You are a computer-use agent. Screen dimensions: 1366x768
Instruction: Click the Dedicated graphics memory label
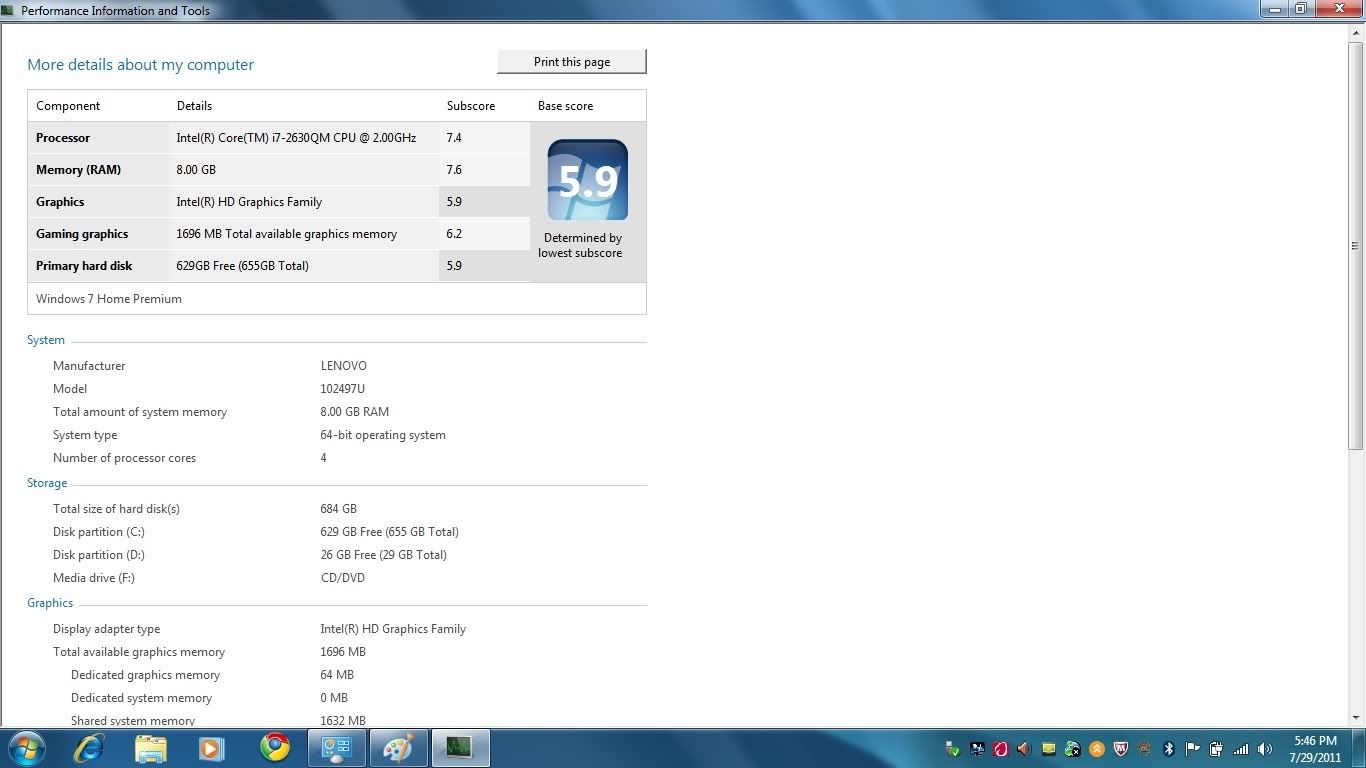tap(145, 675)
